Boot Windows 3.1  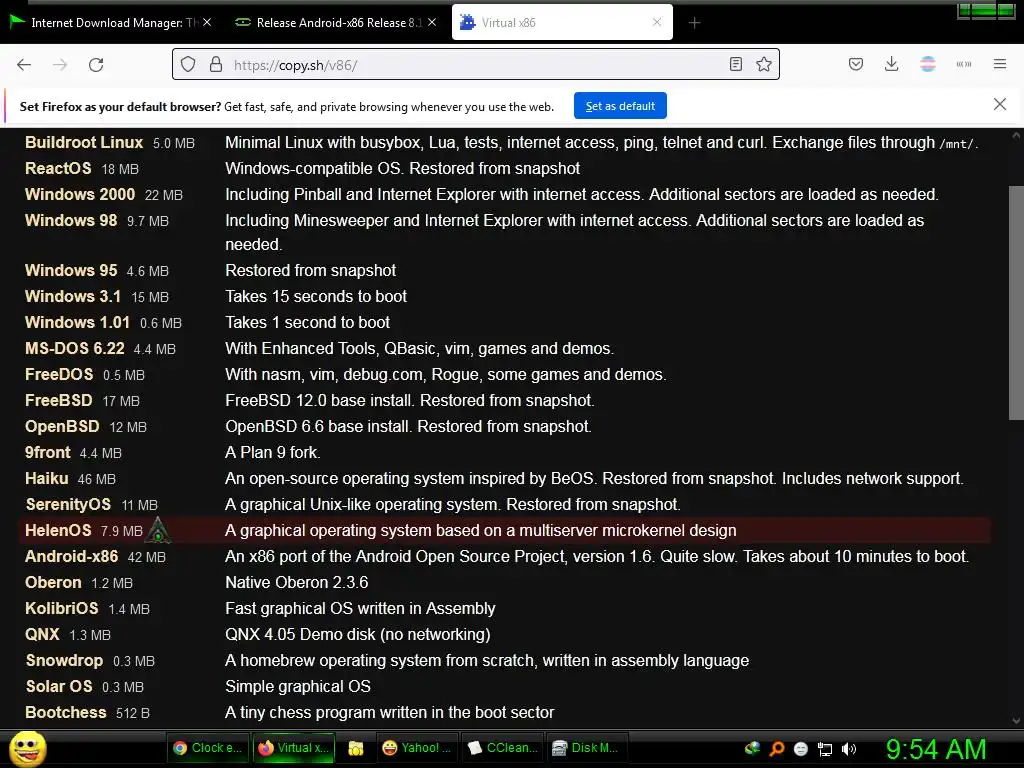click(73, 296)
